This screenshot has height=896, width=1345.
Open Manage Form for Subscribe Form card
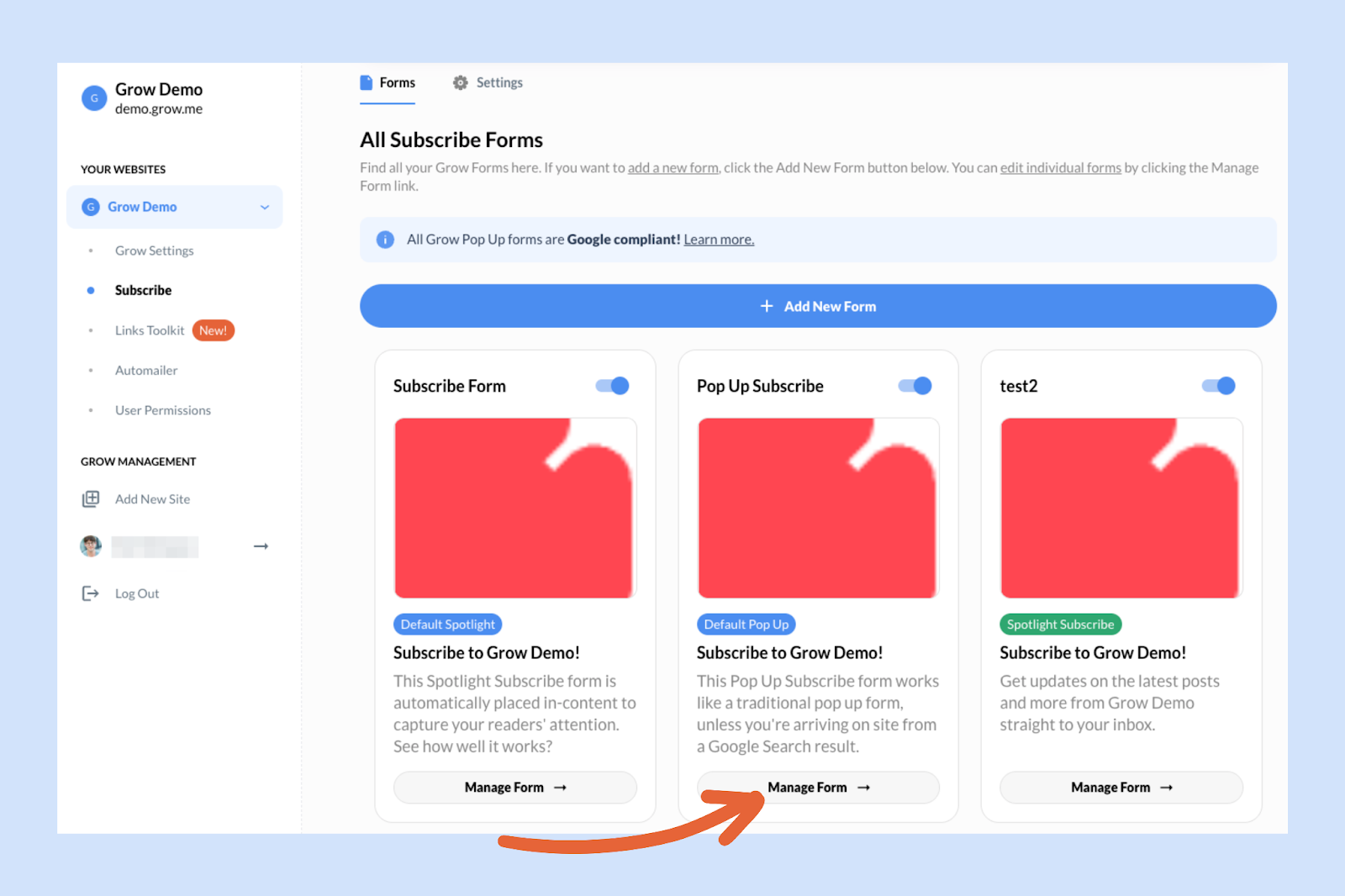tap(514, 788)
